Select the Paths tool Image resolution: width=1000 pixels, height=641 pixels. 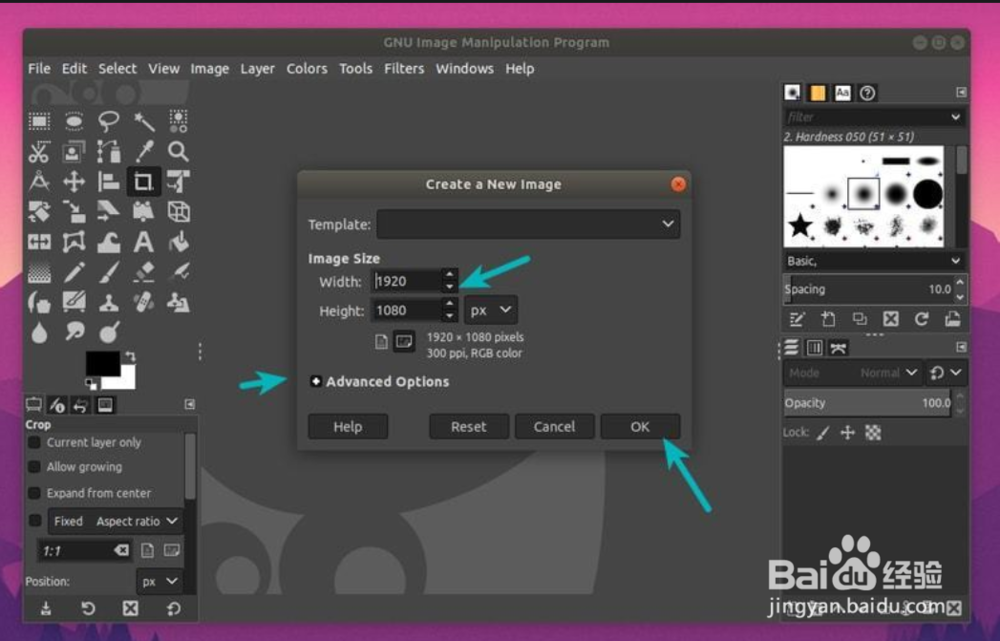point(109,152)
